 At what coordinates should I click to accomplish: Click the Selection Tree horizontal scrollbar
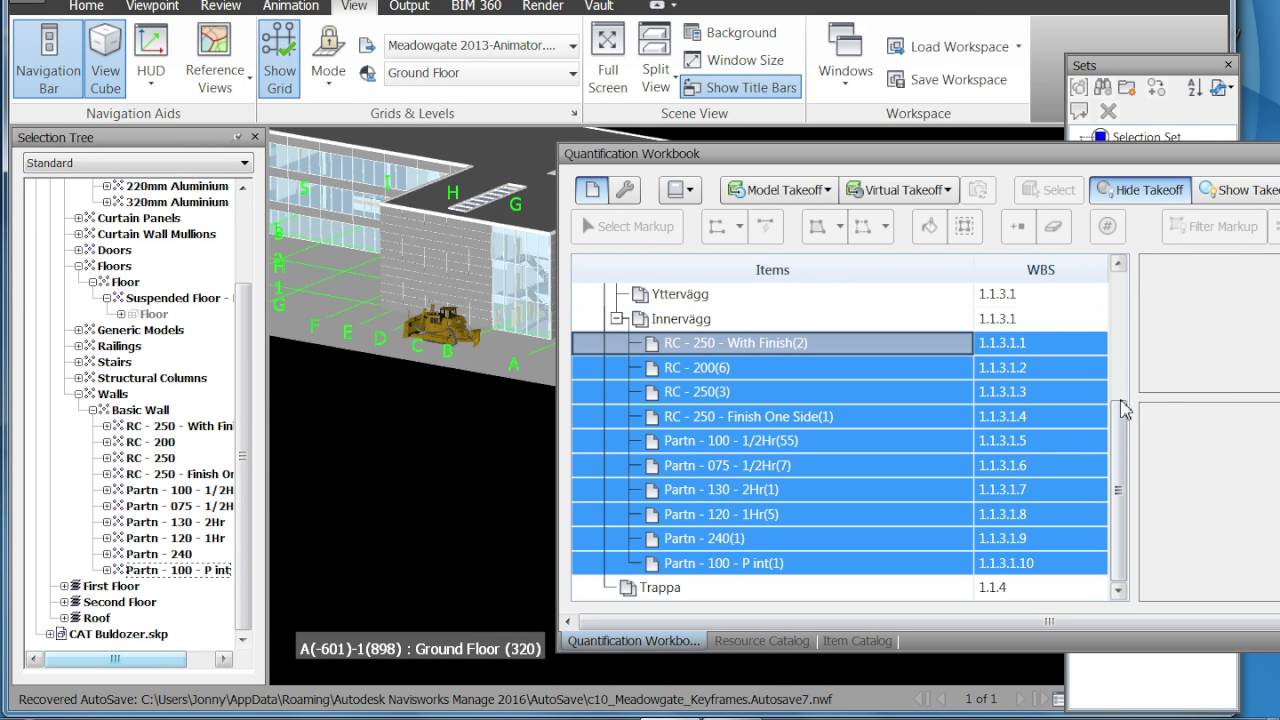click(x=115, y=659)
